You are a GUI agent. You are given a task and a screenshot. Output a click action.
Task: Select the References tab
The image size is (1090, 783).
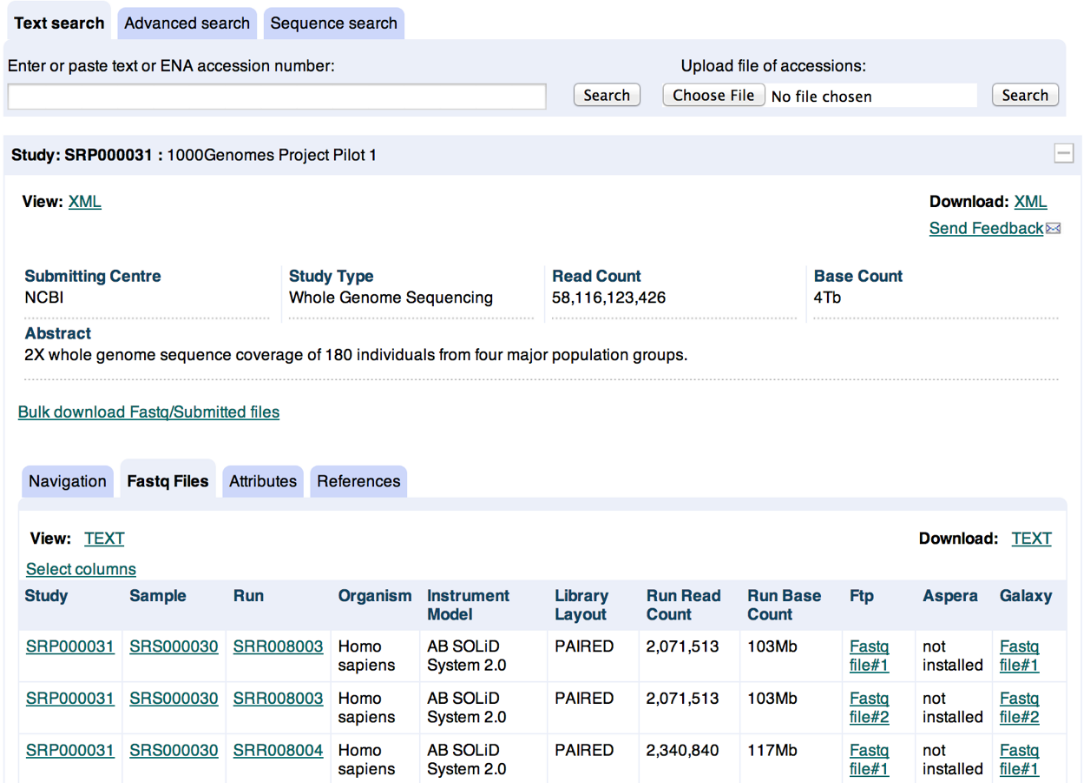(x=358, y=481)
